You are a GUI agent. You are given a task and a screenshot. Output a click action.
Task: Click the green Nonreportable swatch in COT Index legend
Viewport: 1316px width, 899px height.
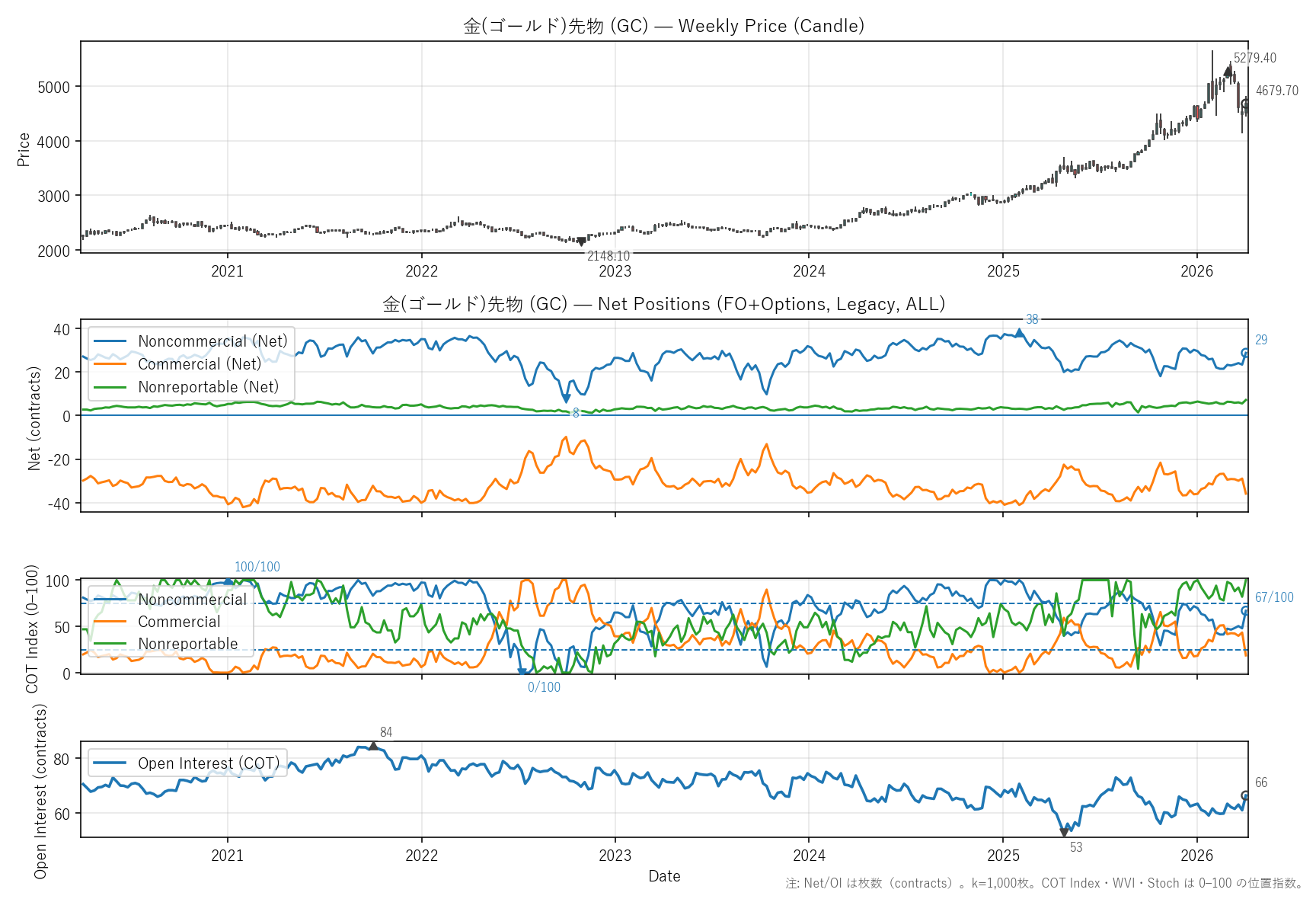point(110,644)
